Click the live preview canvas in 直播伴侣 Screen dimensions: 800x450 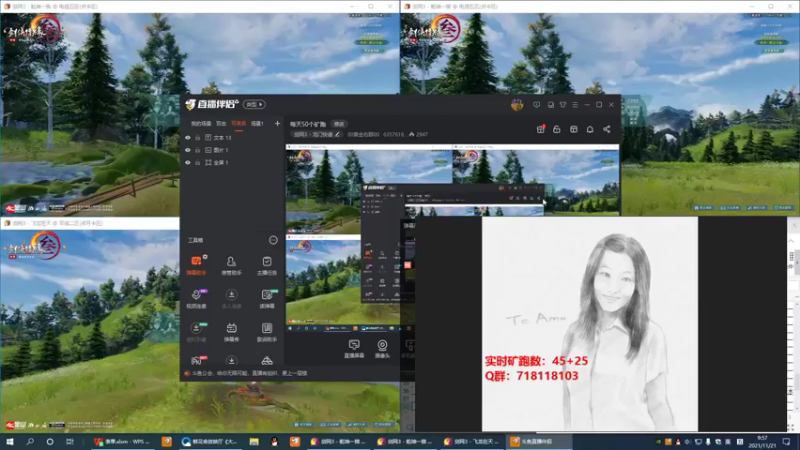[453, 239]
